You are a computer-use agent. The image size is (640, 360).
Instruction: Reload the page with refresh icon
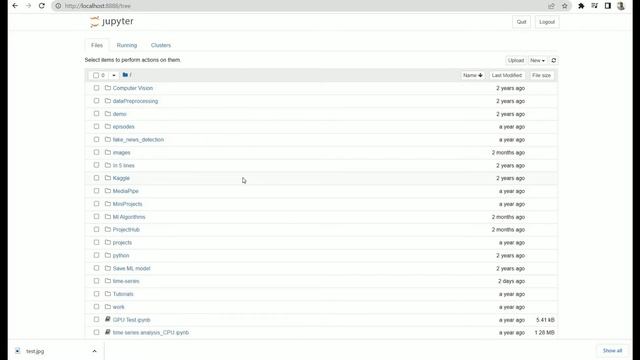coord(42,6)
